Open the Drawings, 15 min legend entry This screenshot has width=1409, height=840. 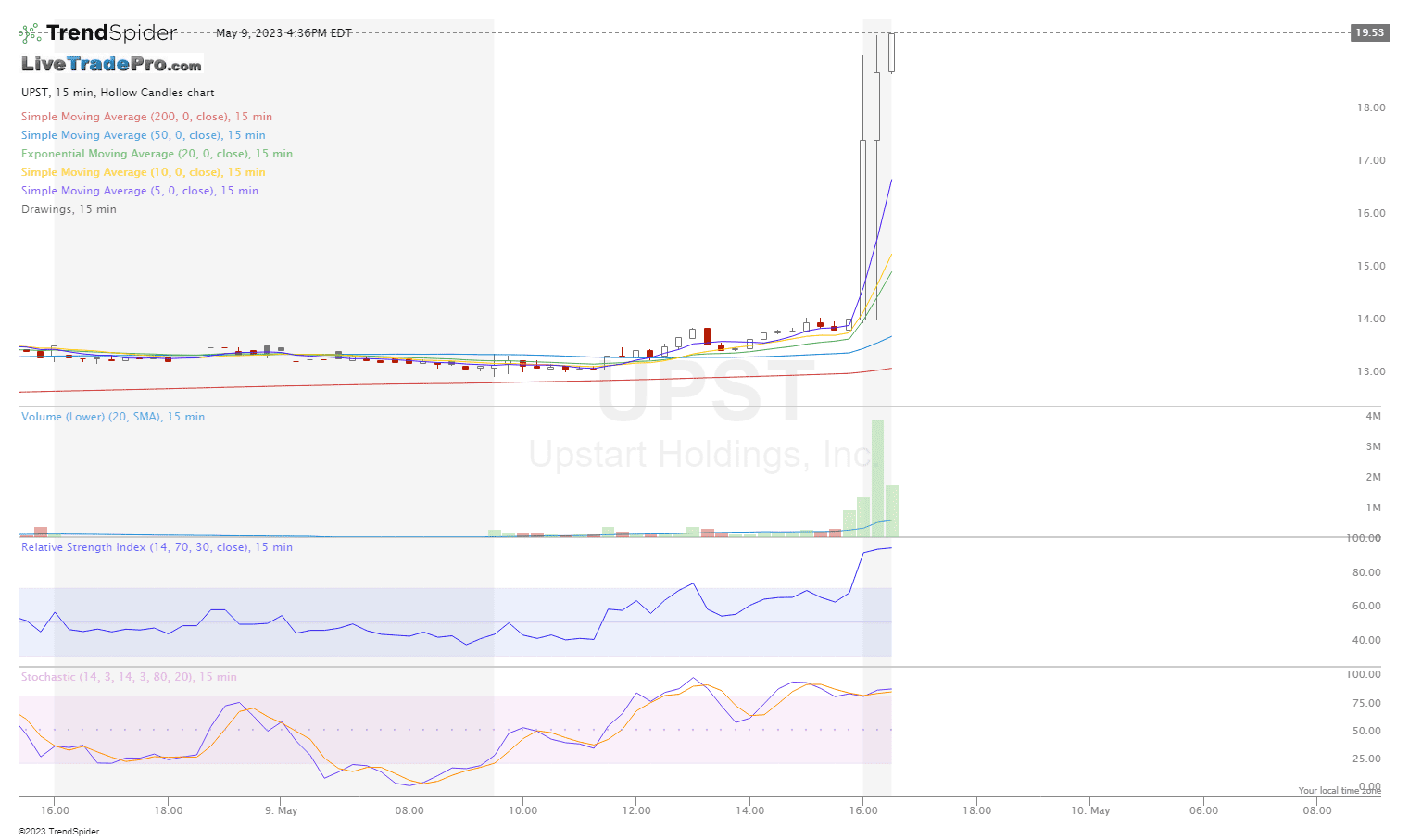(69, 209)
